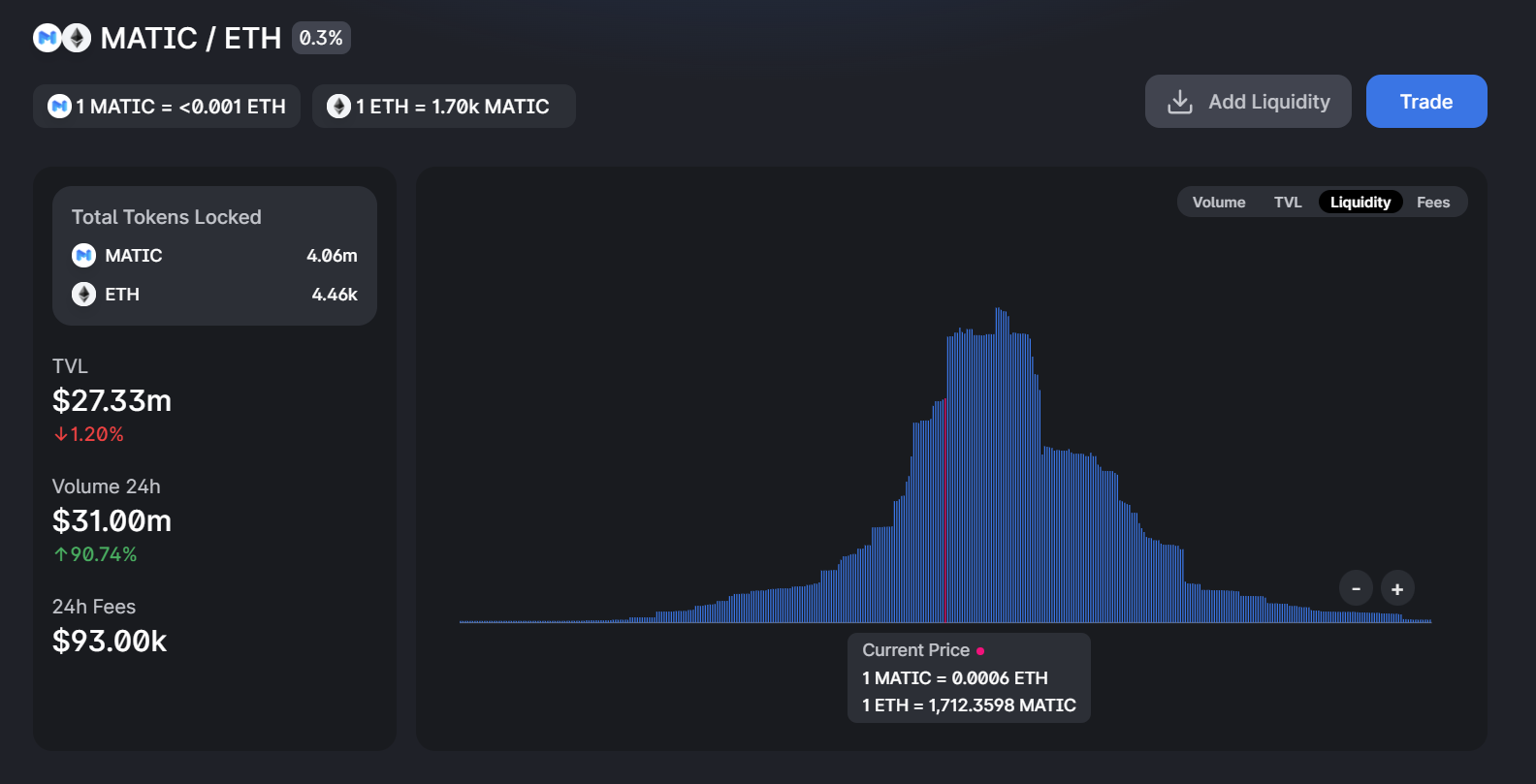
Task: Click the download icon on Add Liquidity
Action: pyautogui.click(x=1180, y=102)
